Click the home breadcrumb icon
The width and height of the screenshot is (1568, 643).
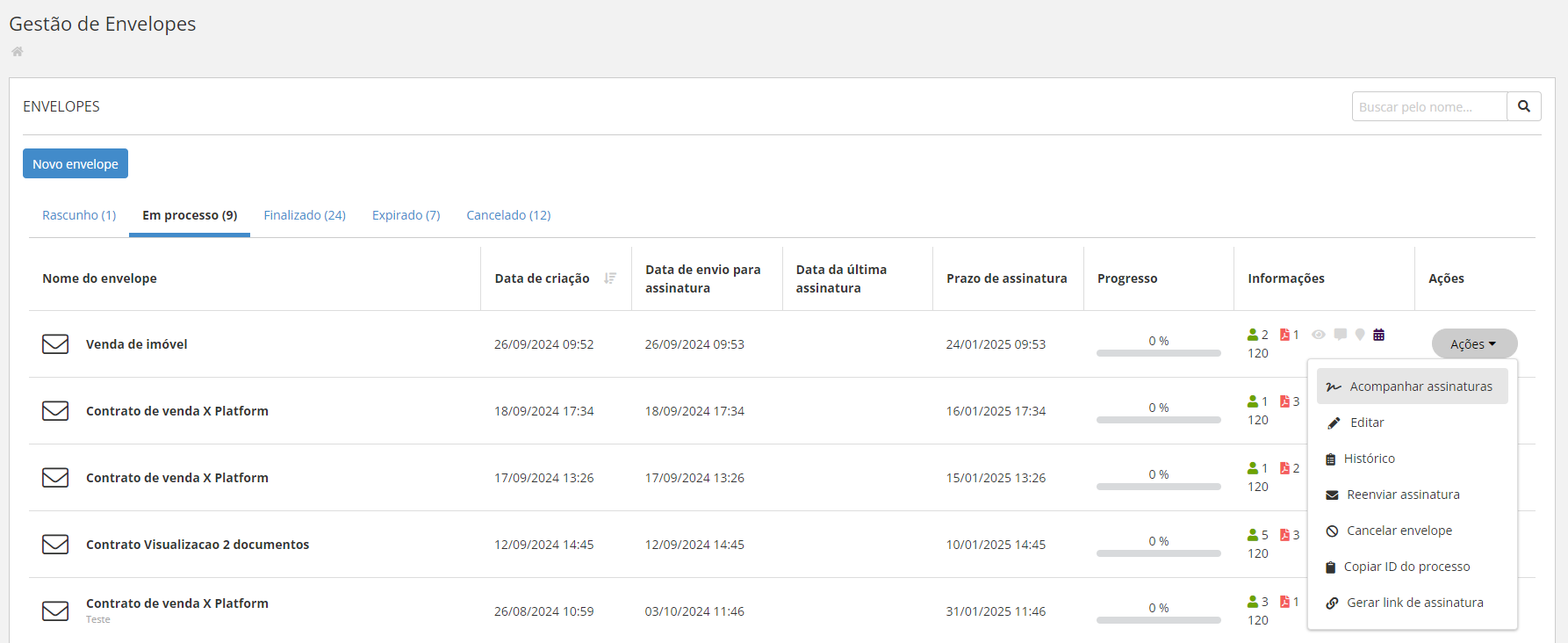pyautogui.click(x=17, y=52)
